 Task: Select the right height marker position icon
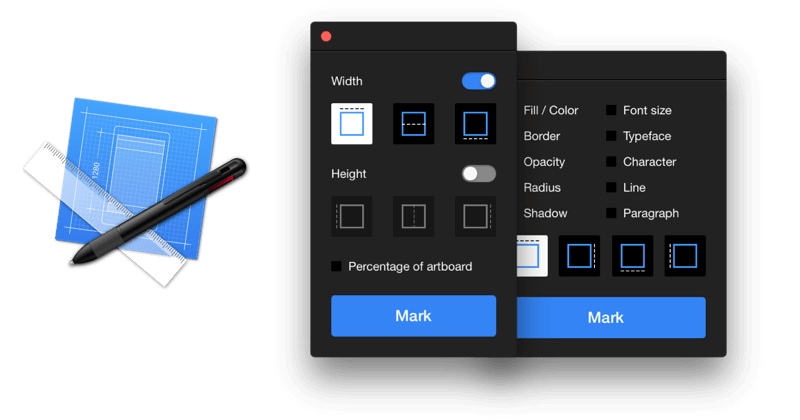tap(475, 216)
